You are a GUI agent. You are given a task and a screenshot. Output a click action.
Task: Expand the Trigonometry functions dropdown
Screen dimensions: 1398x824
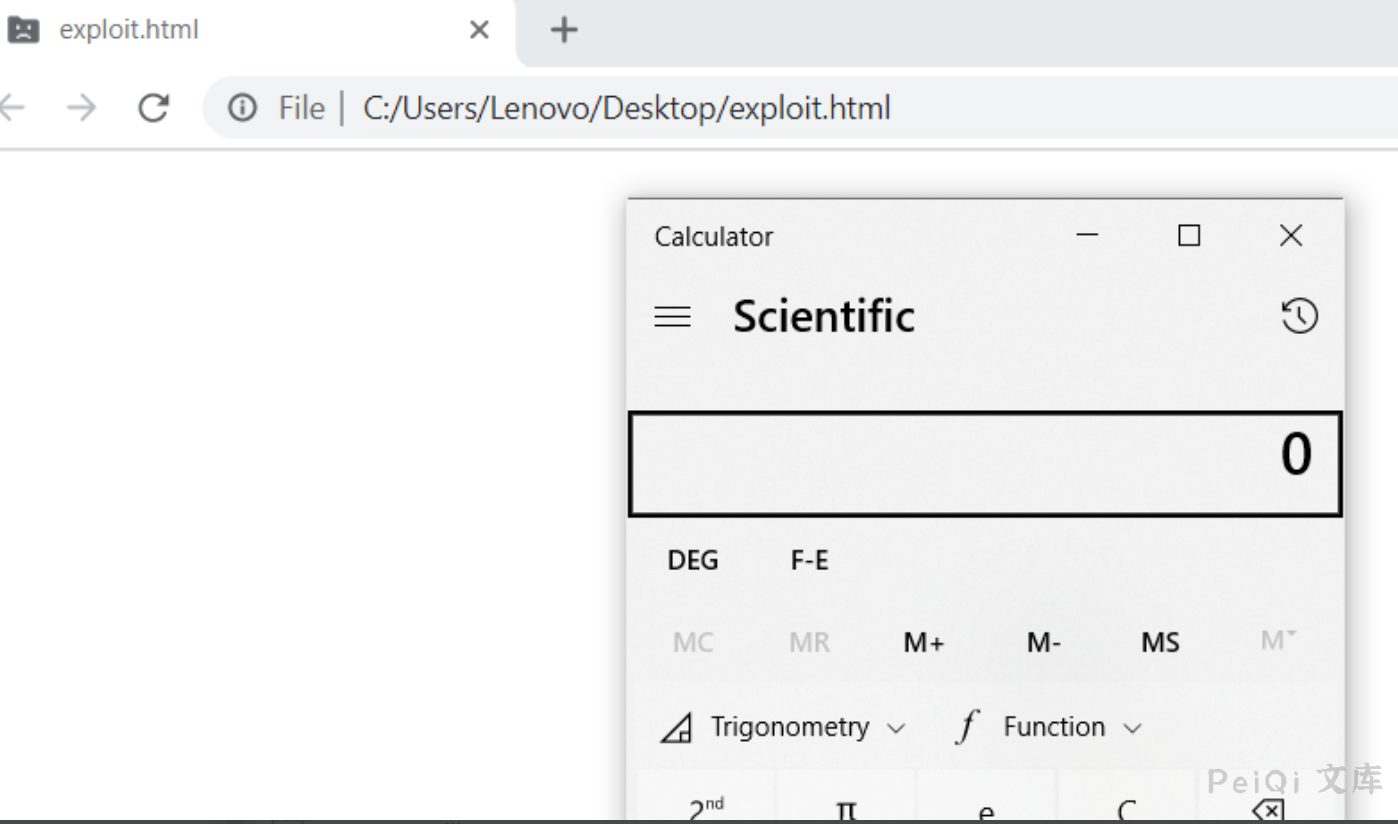(x=896, y=728)
